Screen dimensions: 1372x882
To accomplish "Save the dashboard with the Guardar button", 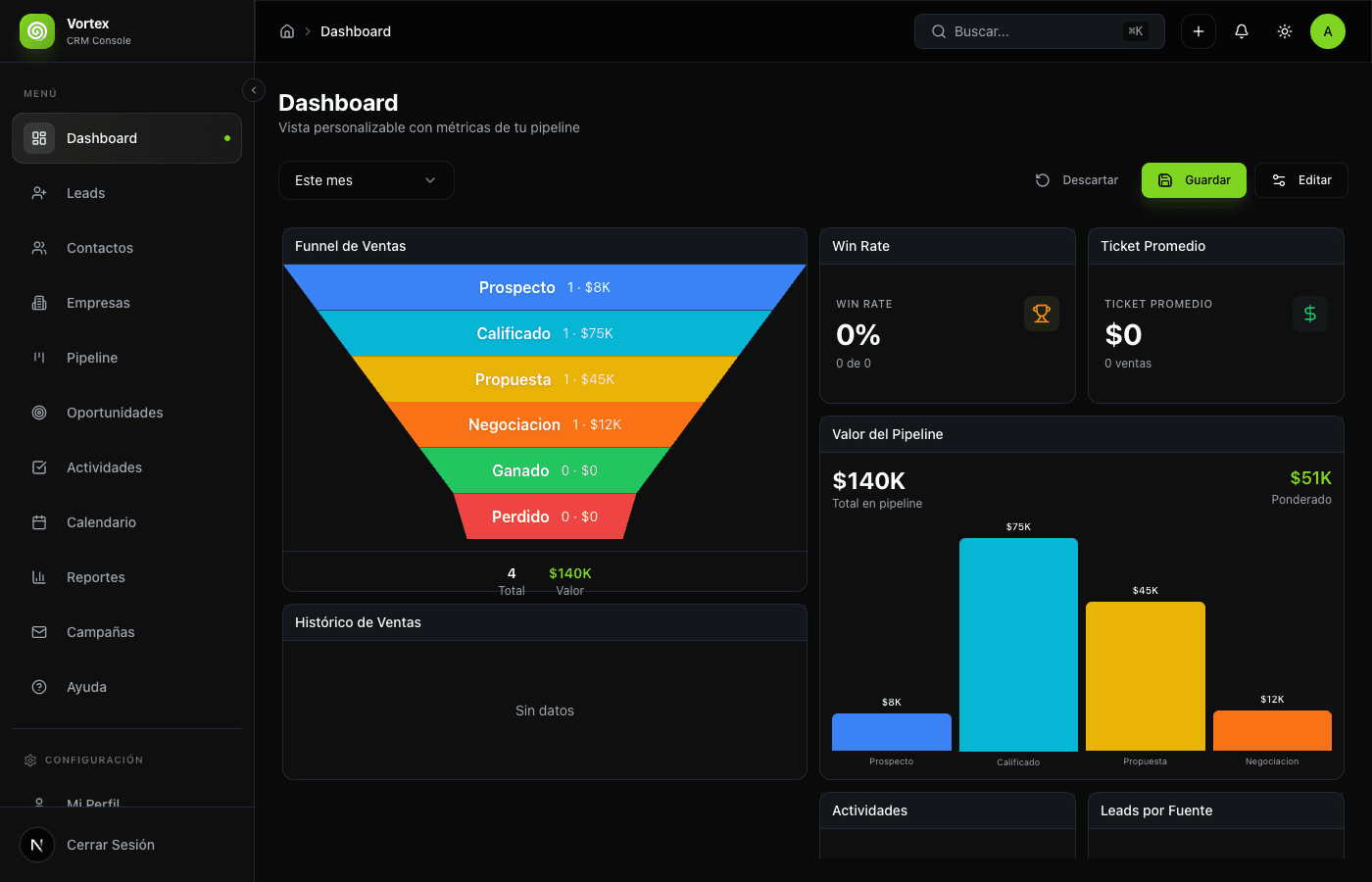I will click(1194, 180).
